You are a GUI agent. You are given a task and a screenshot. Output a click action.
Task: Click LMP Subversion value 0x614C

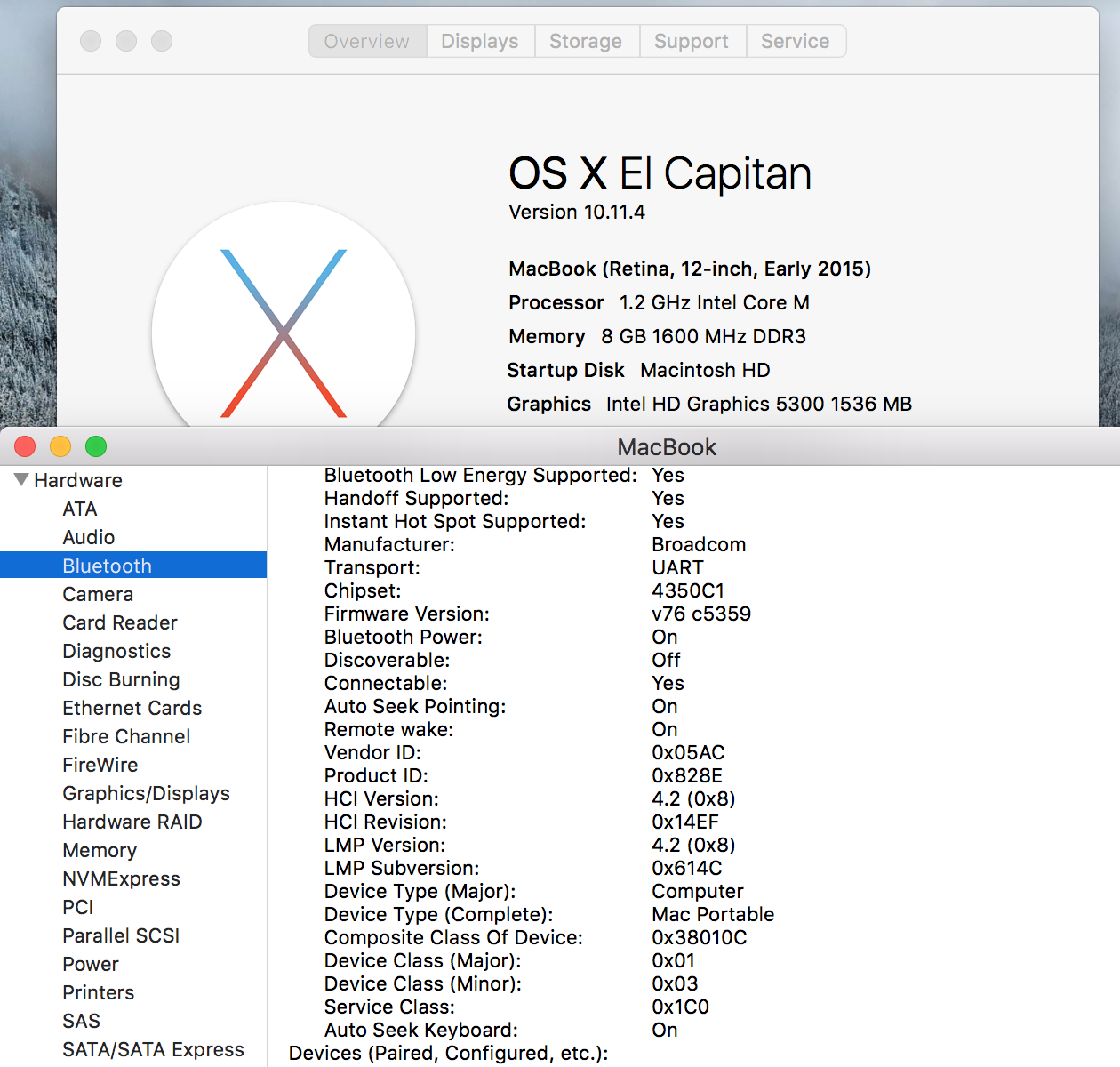(x=687, y=868)
